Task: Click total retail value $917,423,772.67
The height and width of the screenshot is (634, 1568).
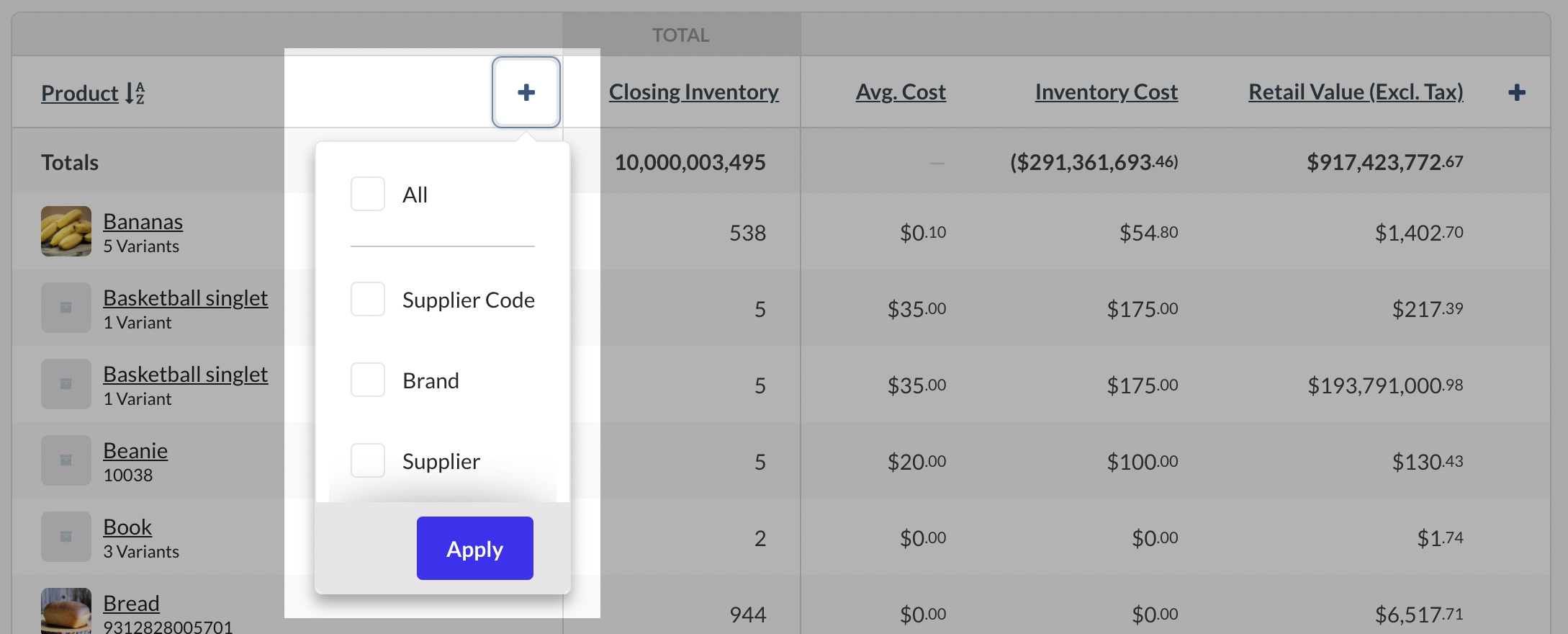Action: (x=1385, y=162)
